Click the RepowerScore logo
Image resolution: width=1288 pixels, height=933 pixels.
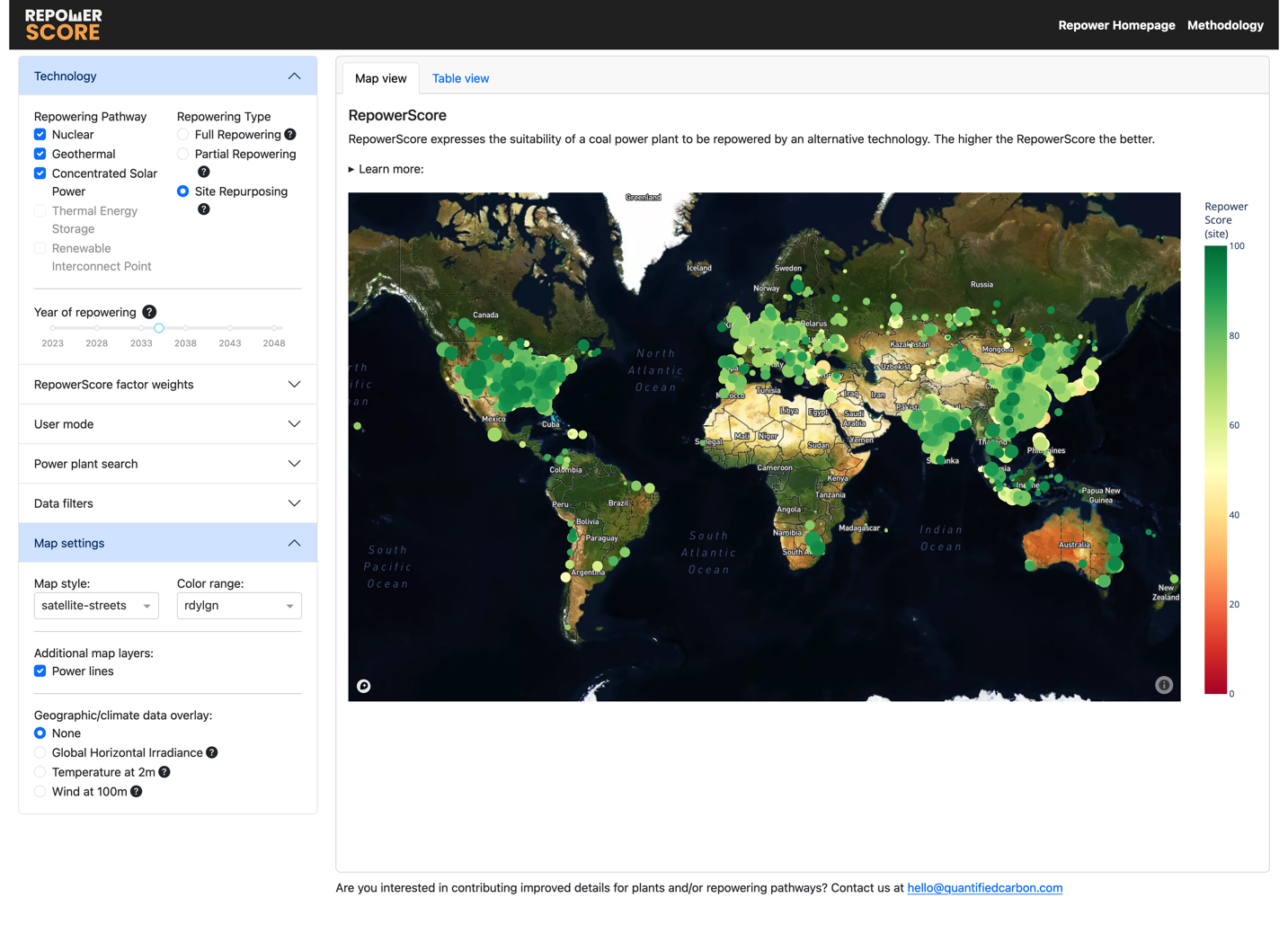(x=63, y=25)
